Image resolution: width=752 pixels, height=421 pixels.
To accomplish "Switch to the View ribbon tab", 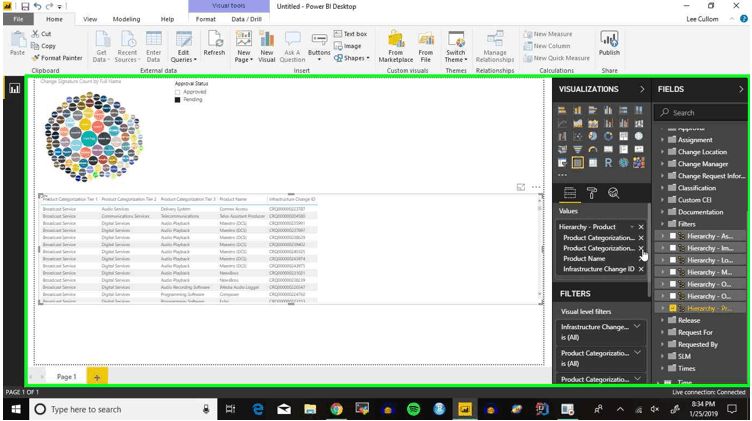I will coord(90,19).
